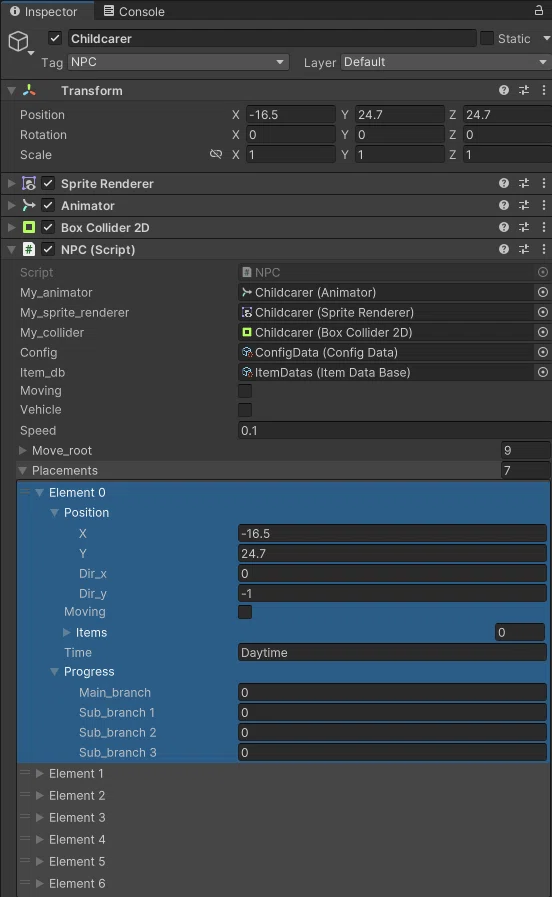The height and width of the screenshot is (897, 552).
Task: Open Box Collider 2D three-dot menu
Action: pyautogui.click(x=543, y=227)
